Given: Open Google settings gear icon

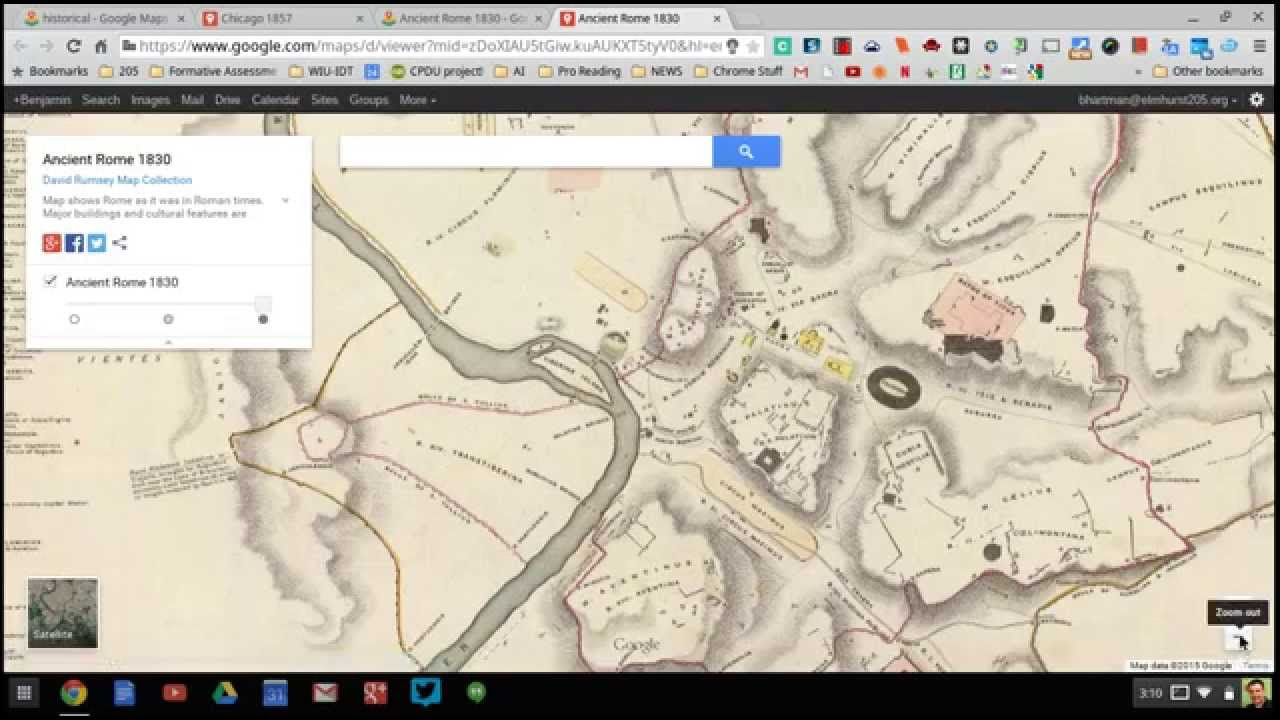Looking at the screenshot, I should [1257, 100].
